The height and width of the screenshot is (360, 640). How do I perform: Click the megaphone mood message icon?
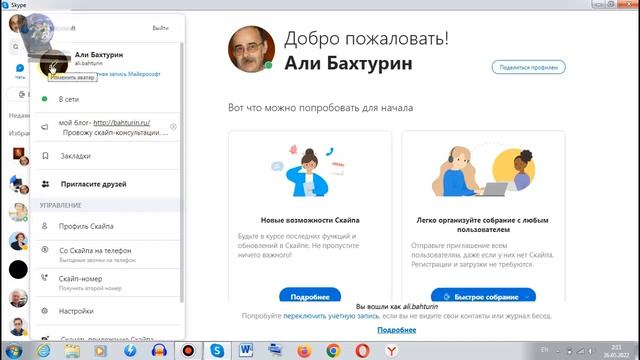click(45, 127)
